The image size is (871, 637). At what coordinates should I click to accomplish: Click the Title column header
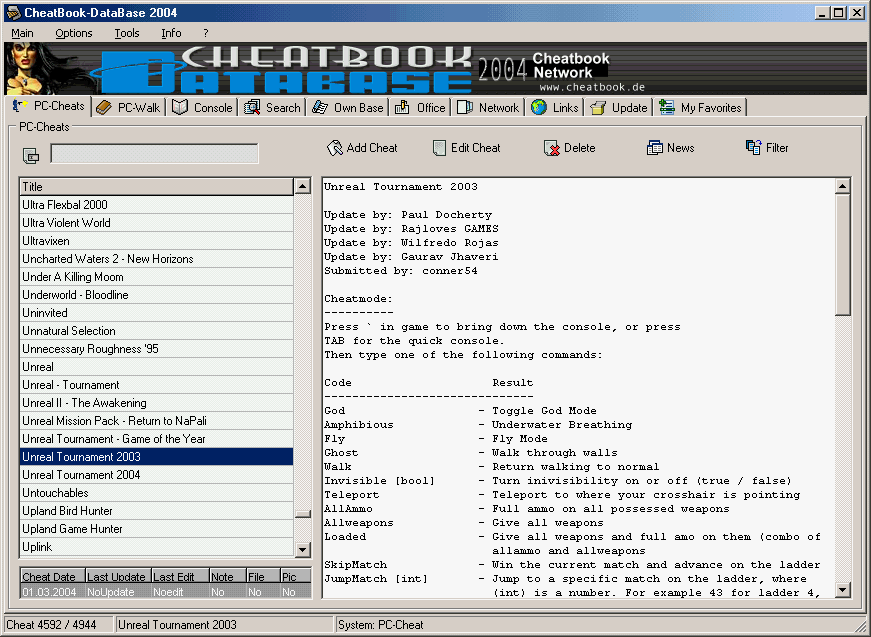click(156, 186)
